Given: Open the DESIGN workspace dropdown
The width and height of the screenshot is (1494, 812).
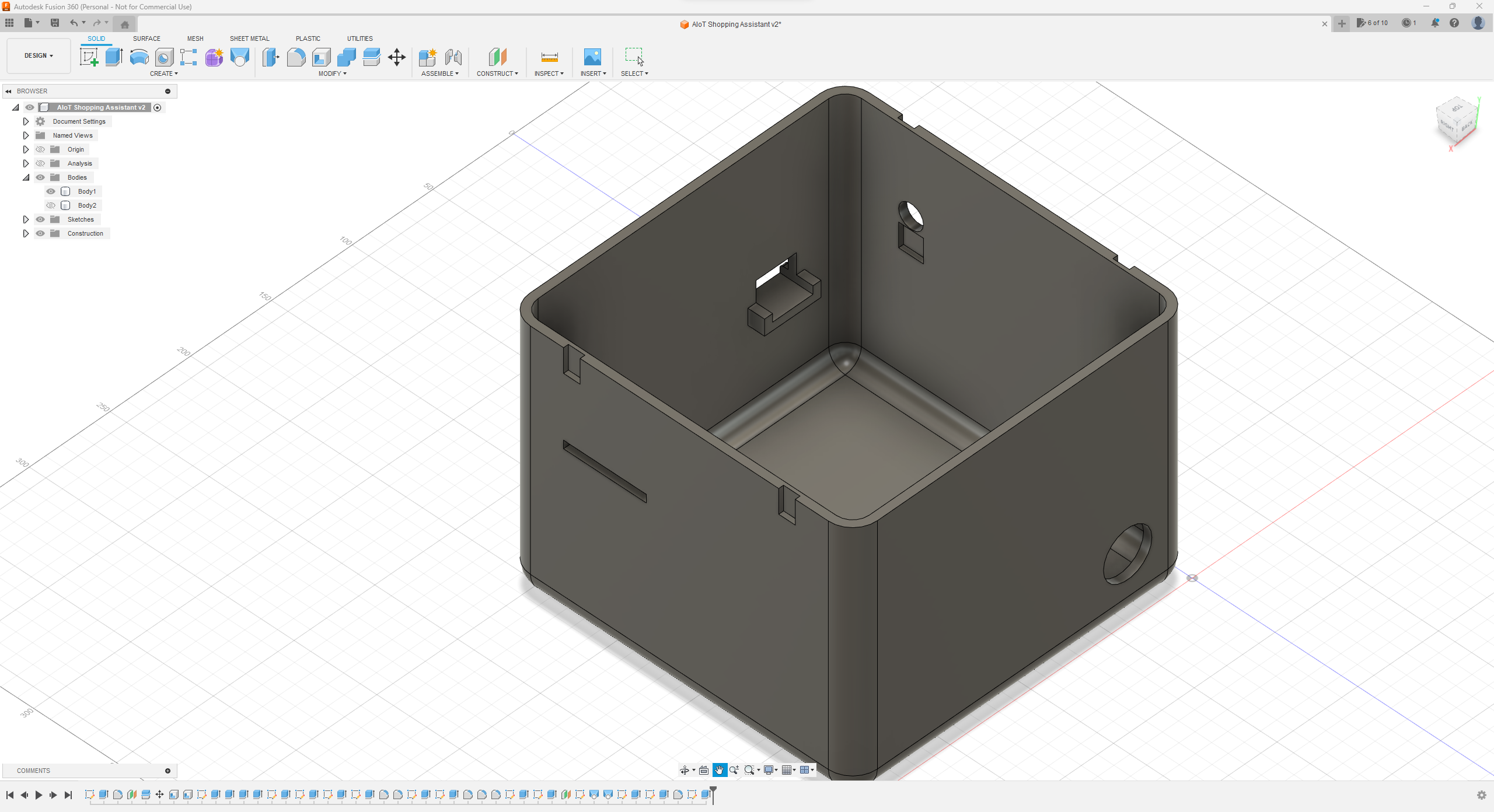Looking at the screenshot, I should pos(39,56).
